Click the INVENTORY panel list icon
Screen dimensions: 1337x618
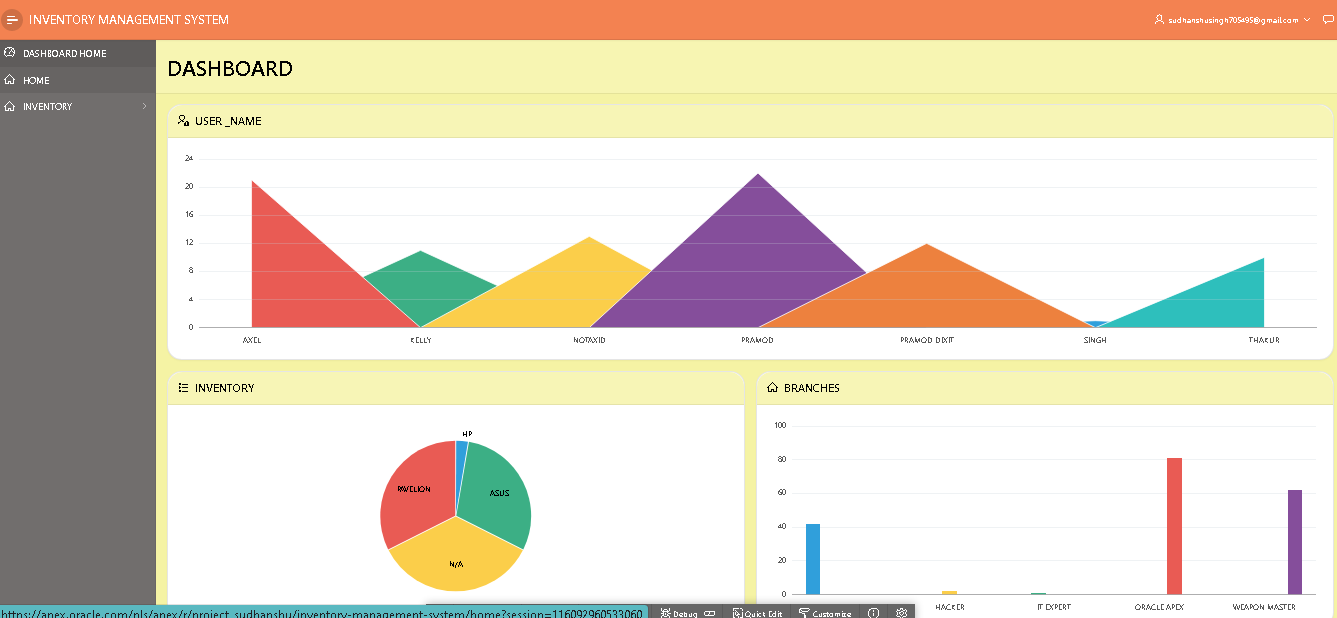coord(182,388)
